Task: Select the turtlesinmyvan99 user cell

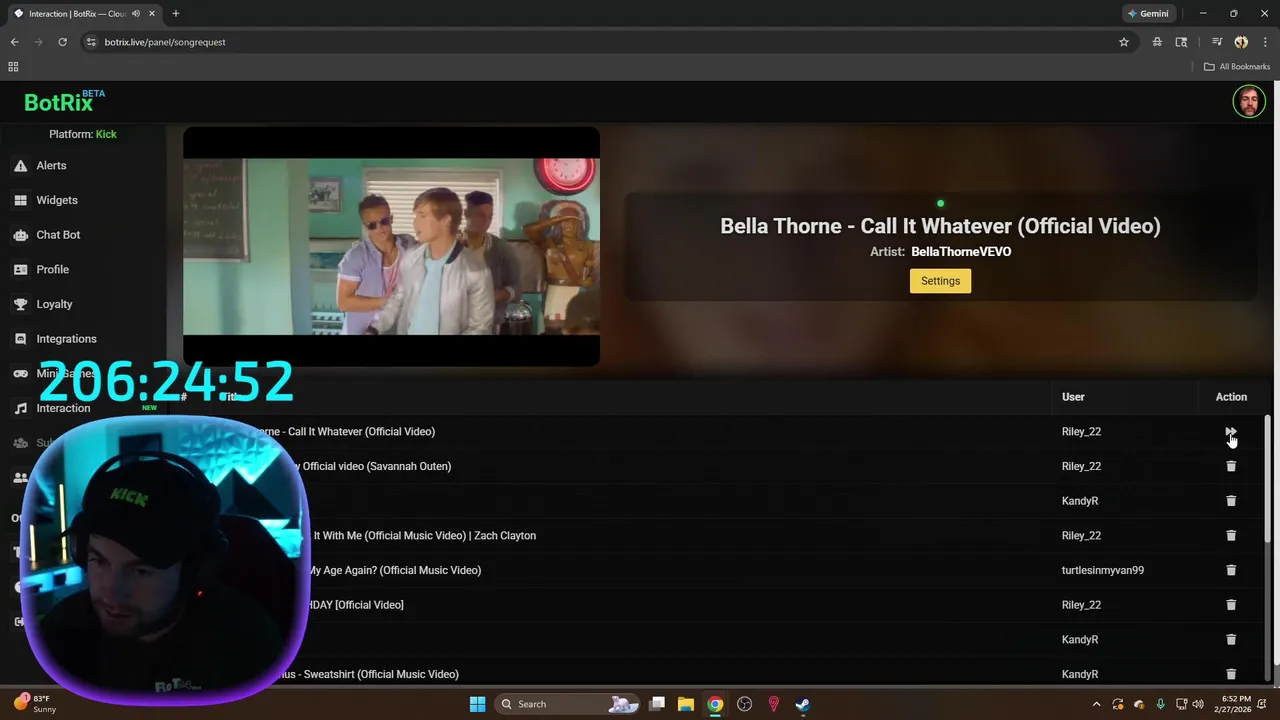Action: pyautogui.click(x=1102, y=570)
